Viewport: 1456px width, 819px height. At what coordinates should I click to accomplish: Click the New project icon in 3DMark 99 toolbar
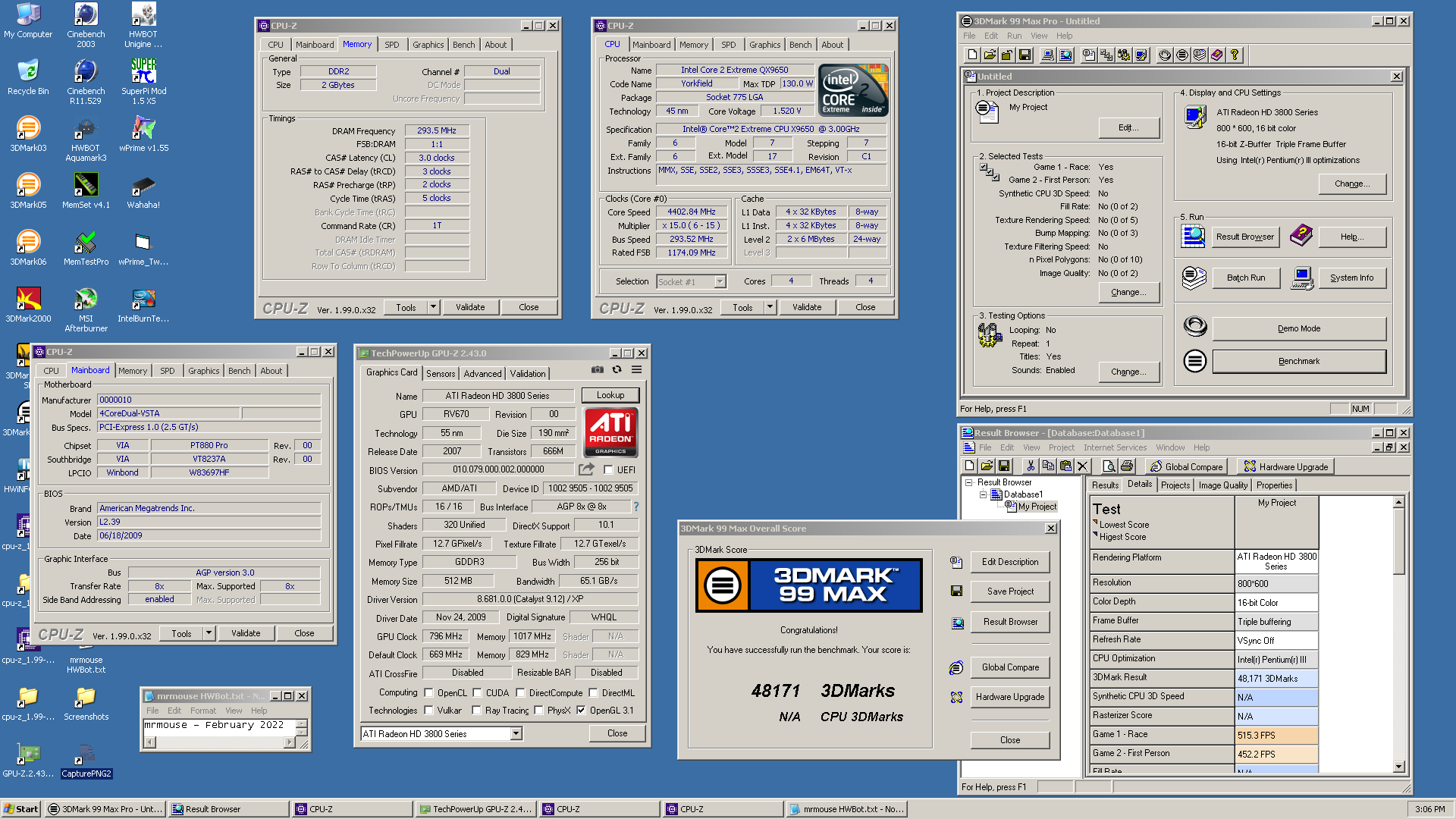(972, 55)
